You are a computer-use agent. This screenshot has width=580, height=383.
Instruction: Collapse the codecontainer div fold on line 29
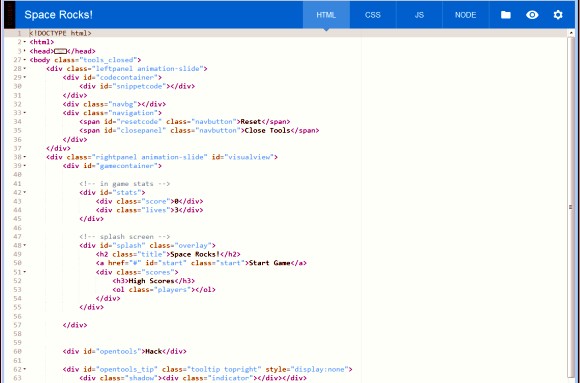tap(25, 77)
